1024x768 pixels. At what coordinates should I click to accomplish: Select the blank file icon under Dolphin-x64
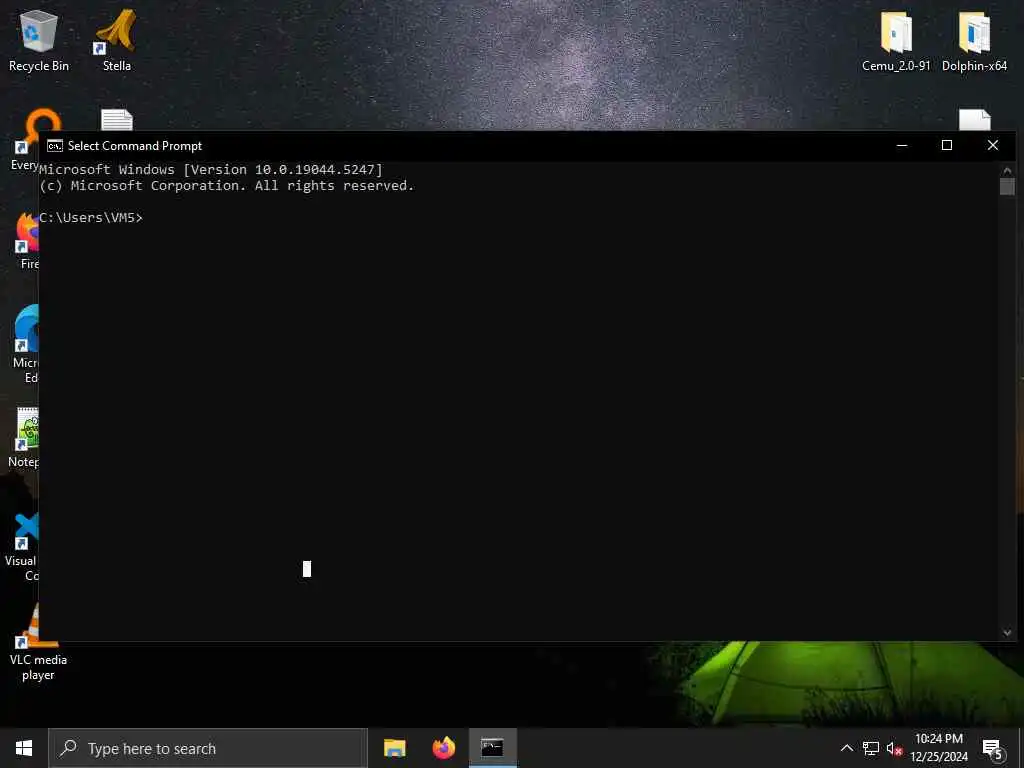974,120
